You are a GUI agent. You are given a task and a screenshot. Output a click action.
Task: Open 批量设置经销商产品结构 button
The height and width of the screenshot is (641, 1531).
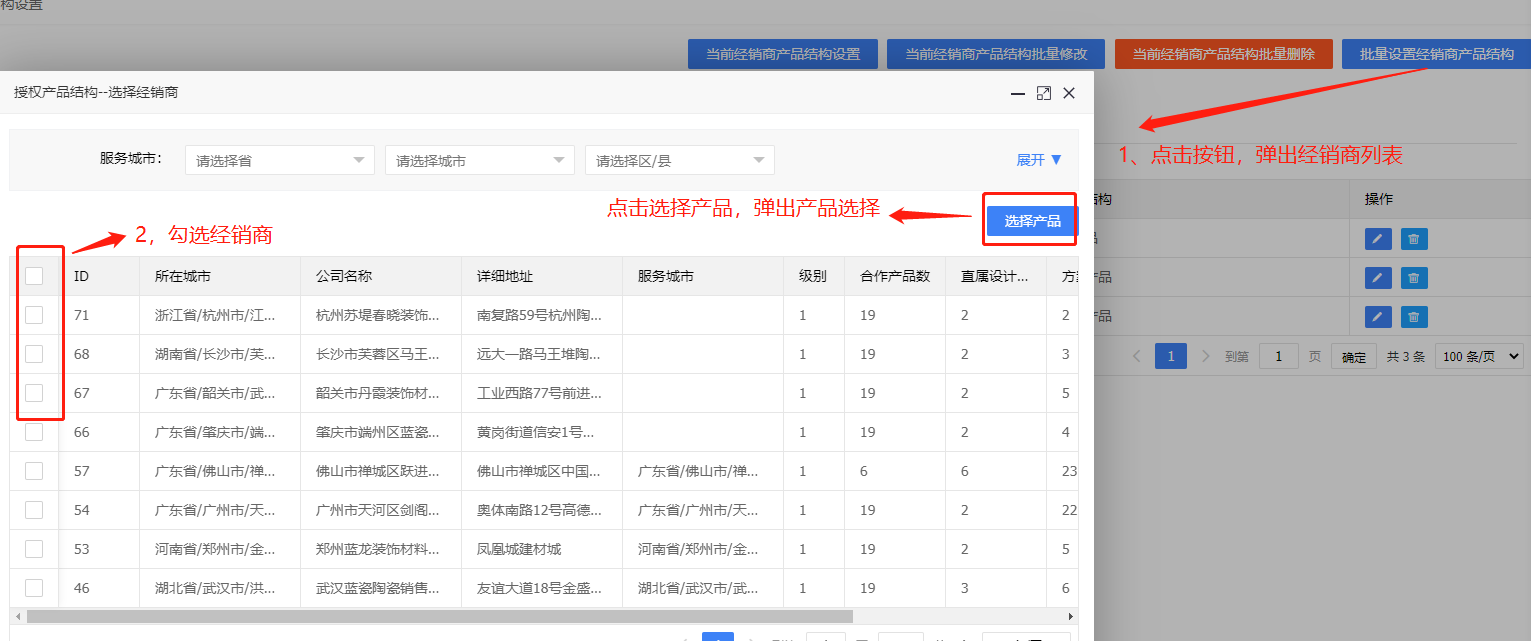pyautogui.click(x=1436, y=54)
